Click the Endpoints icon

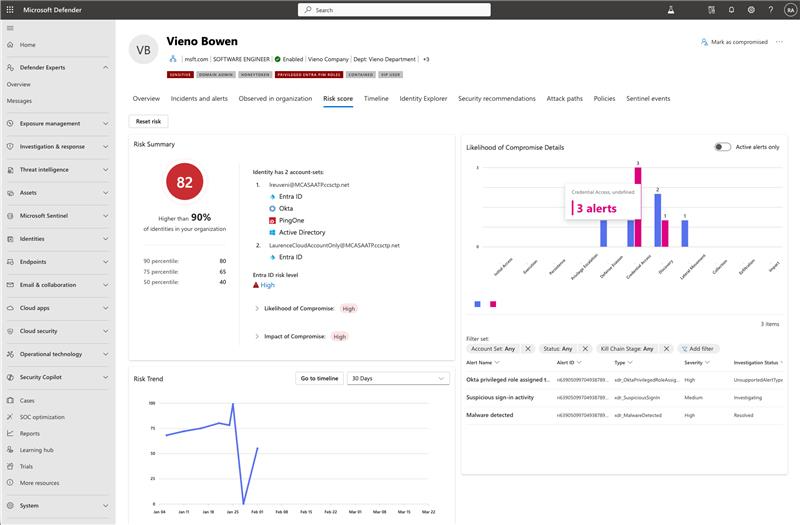10,262
